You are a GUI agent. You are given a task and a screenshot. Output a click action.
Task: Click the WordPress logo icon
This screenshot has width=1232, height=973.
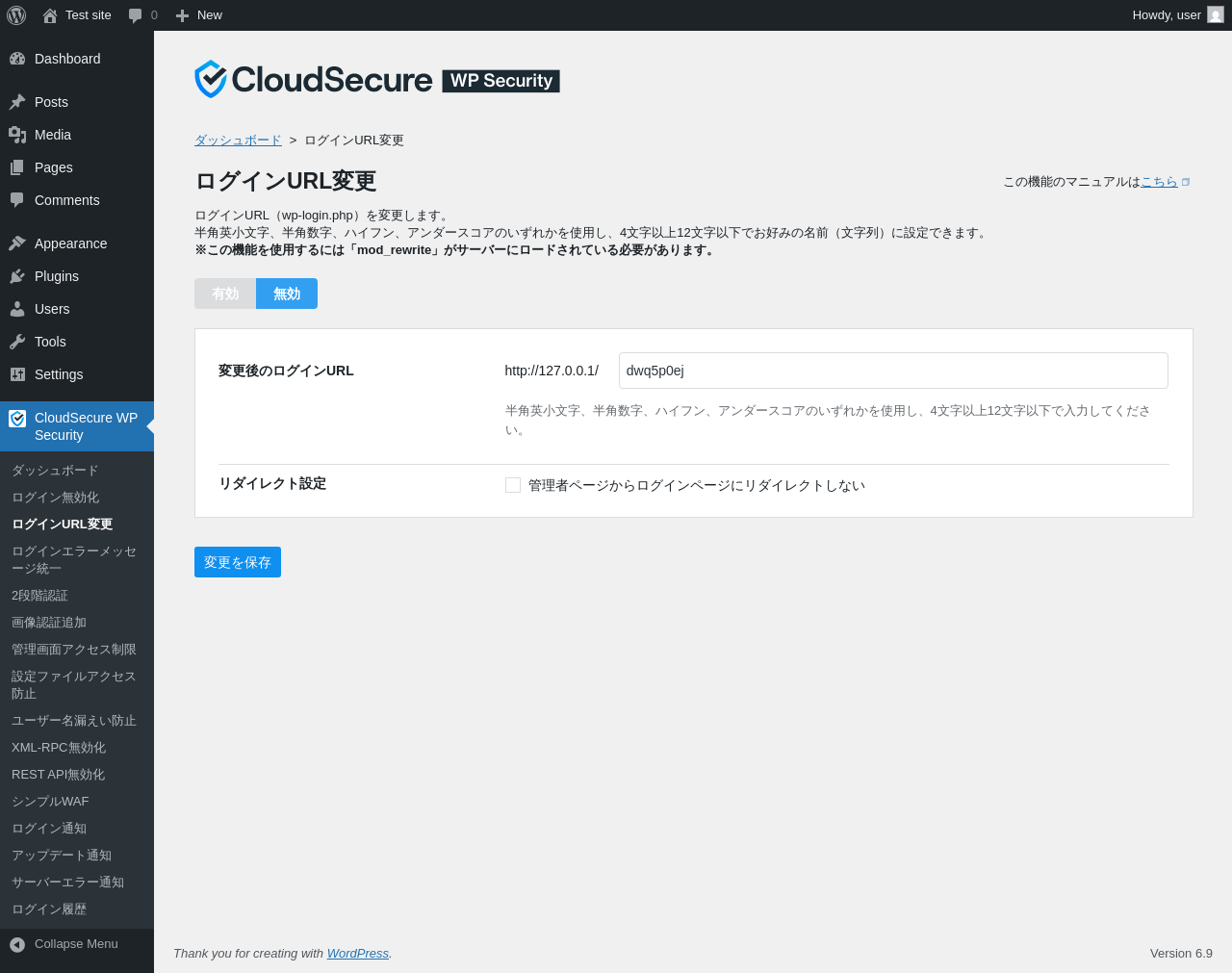point(16,15)
